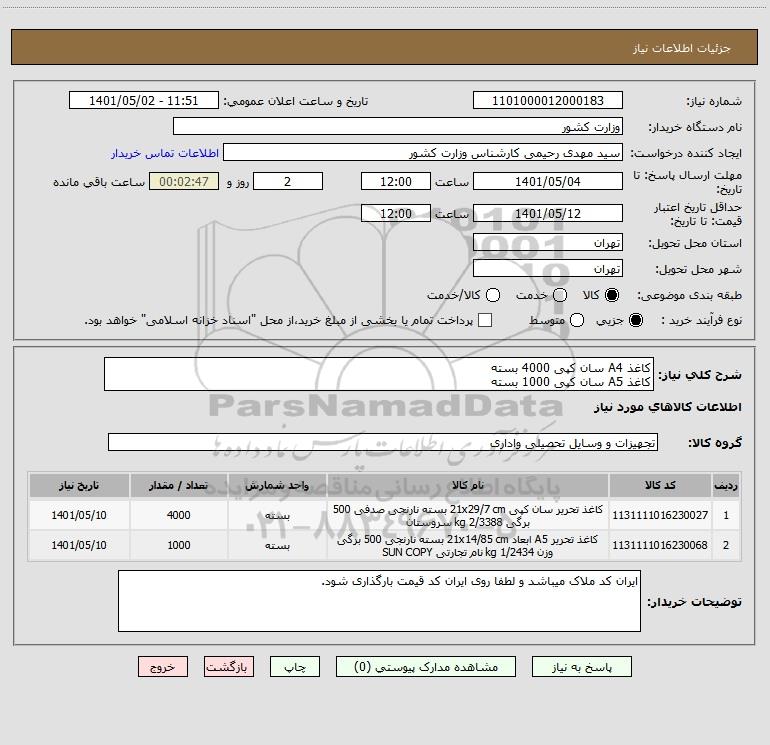Click the quantity cell 4000
770x745 pixels.
click(179, 515)
